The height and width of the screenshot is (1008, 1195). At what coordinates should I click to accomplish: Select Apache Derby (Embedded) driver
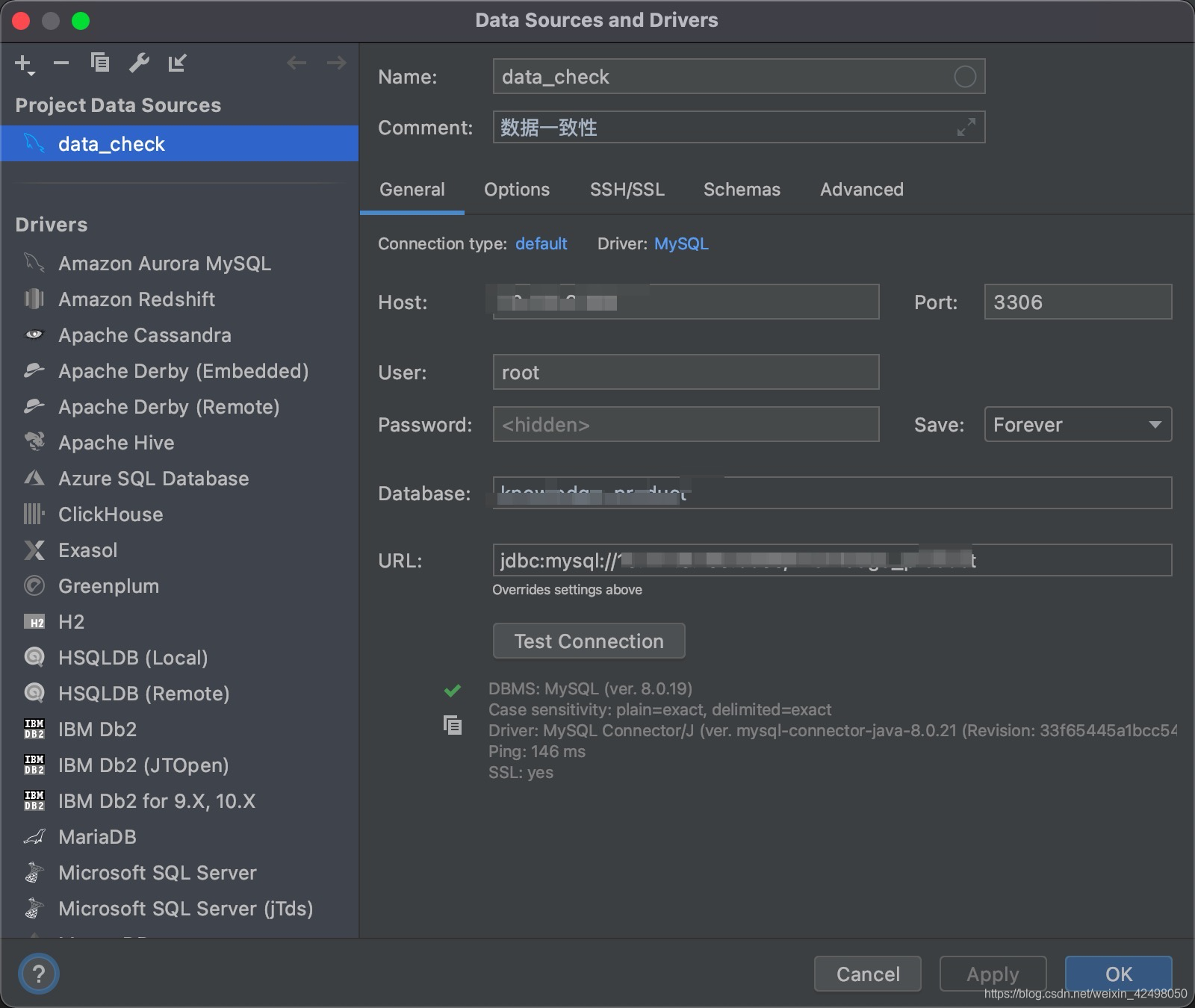pos(179,371)
